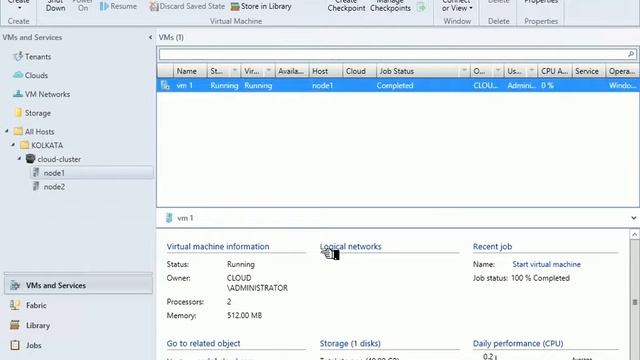The width and height of the screenshot is (640, 360).
Task: Click the Resume toolbar button
Action: click(118, 7)
